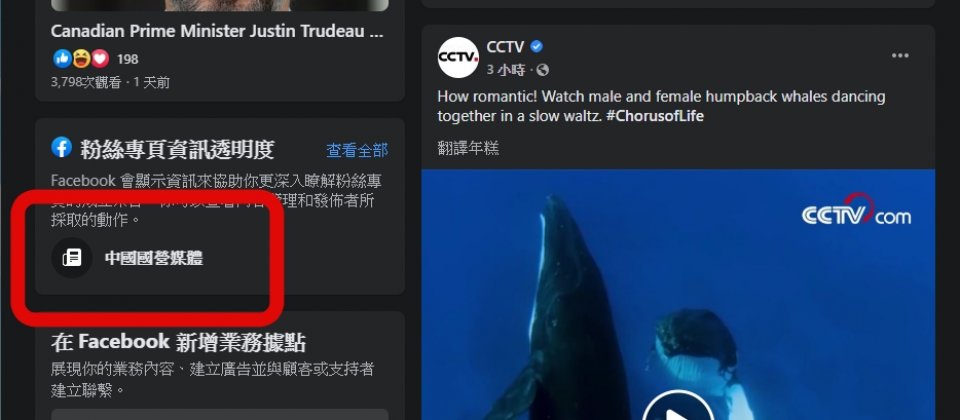960x420 pixels.
Task: Click the CCTV page profile avatar
Action: click(458, 57)
